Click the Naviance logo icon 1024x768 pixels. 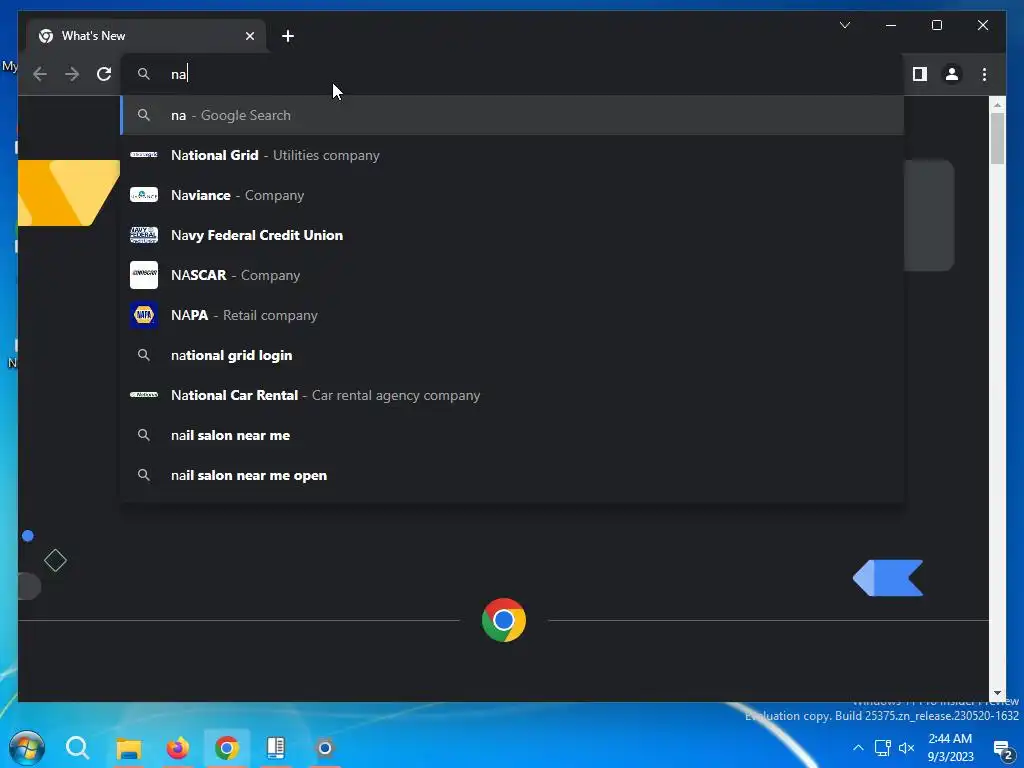pos(144,195)
